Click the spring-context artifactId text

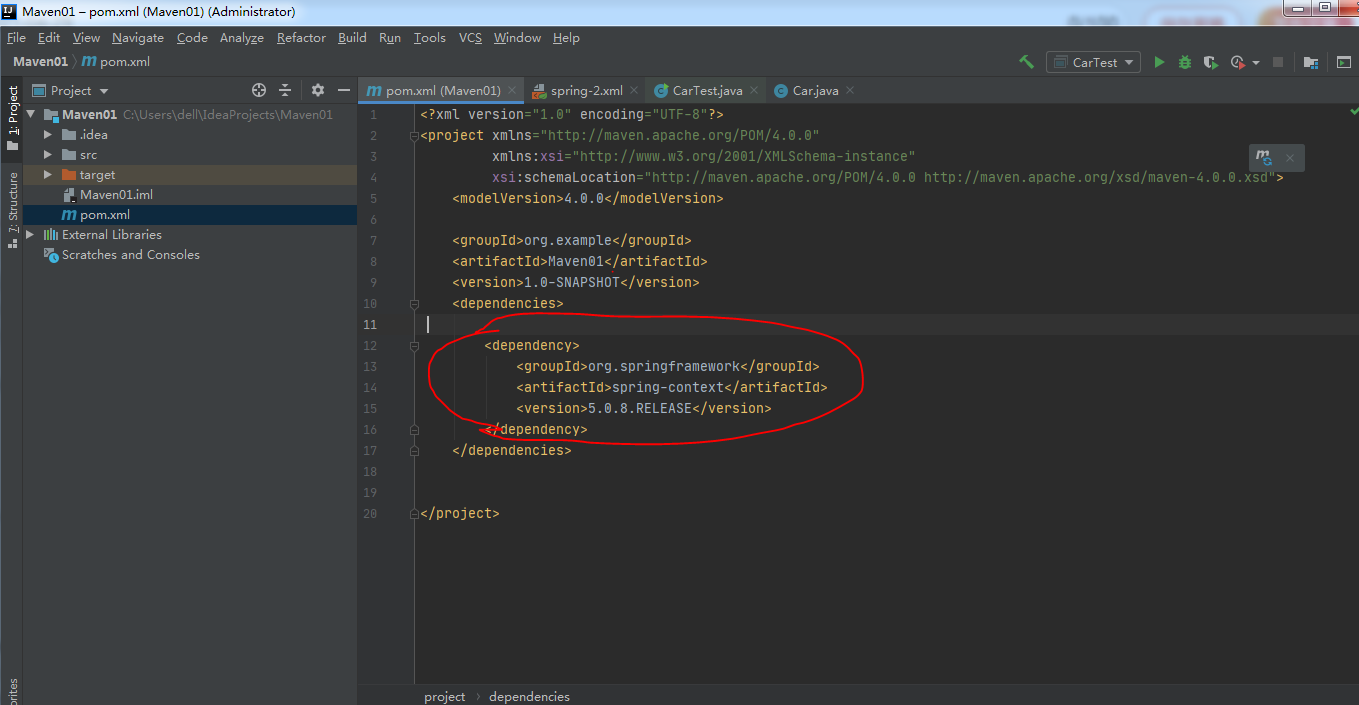point(667,387)
